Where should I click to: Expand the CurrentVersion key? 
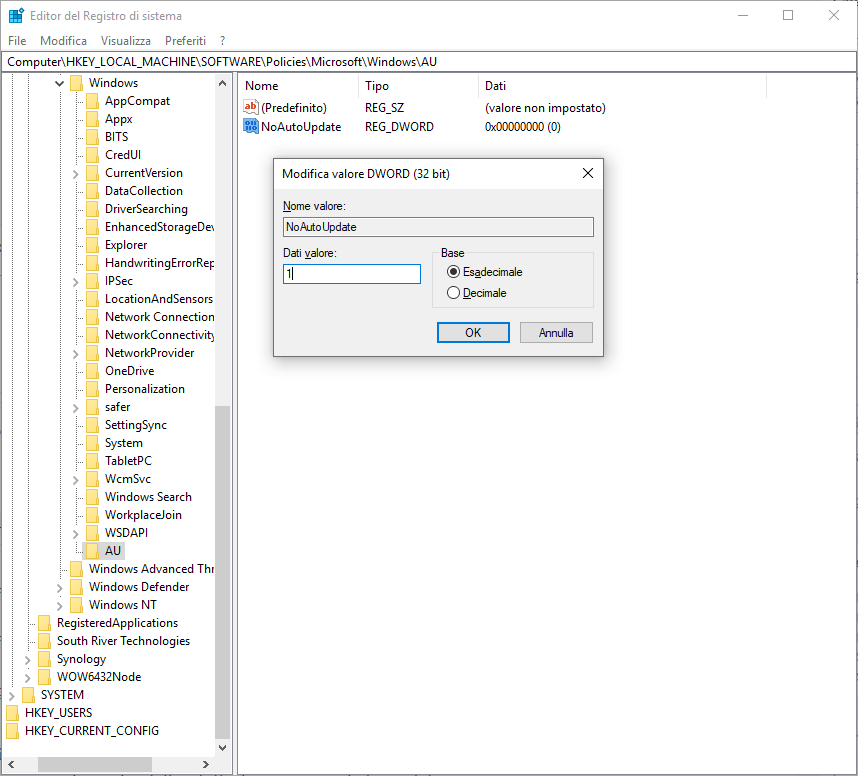(76, 174)
